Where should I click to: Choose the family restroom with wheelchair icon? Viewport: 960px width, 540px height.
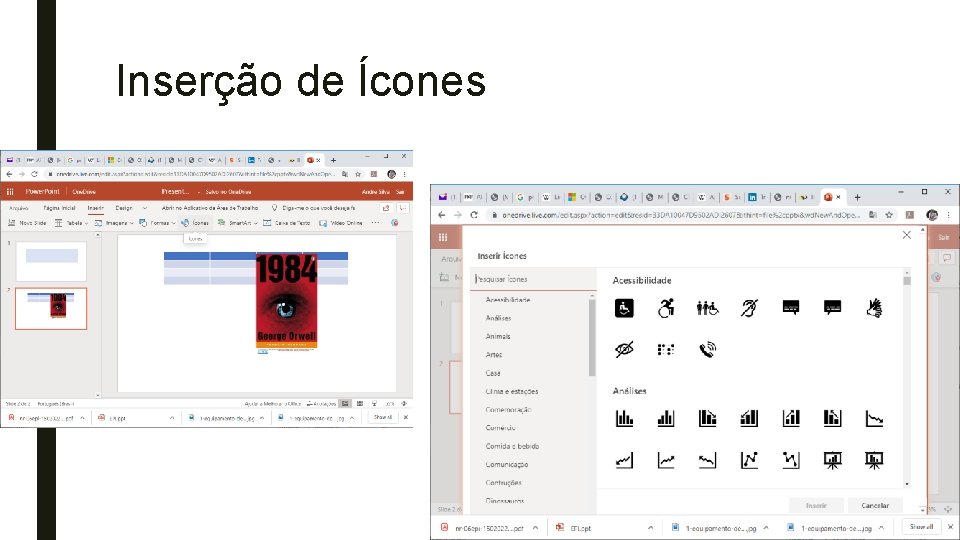coord(707,308)
